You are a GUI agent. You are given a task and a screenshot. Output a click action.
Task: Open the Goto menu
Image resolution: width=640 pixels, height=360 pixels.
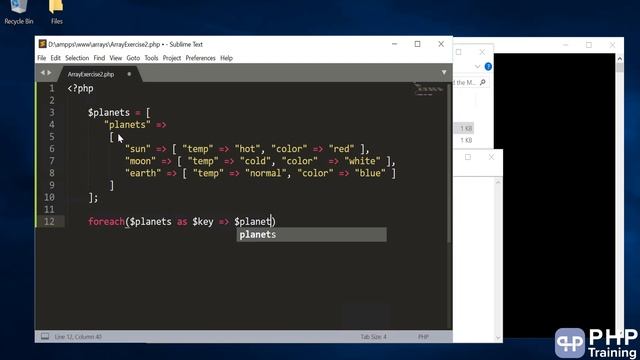point(133,58)
